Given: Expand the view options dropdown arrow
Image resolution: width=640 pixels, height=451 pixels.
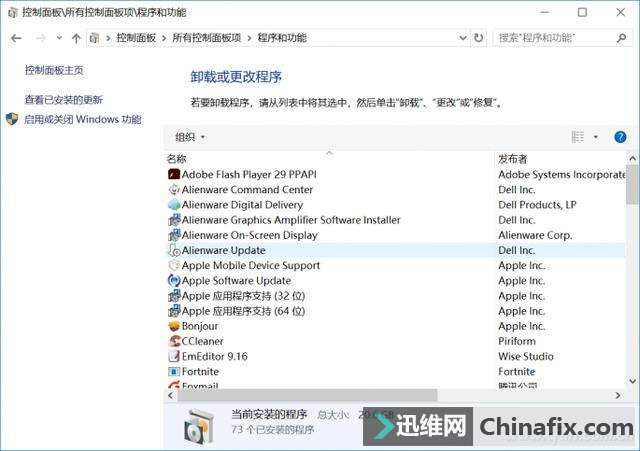Looking at the screenshot, I should pyautogui.click(x=596, y=137).
